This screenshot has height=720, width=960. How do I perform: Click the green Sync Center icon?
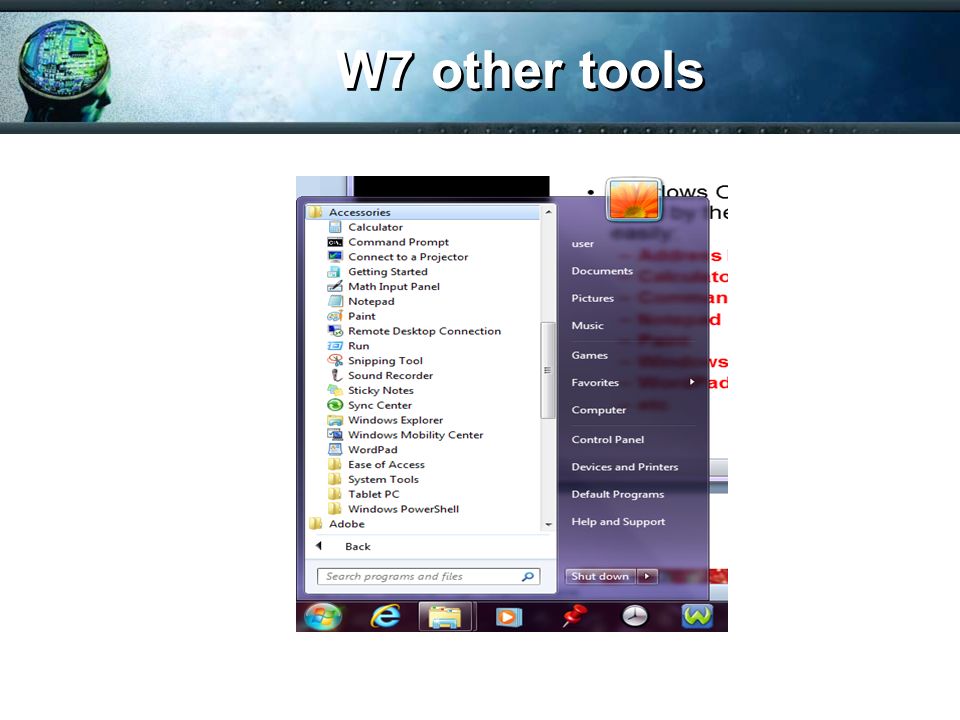[x=335, y=405]
